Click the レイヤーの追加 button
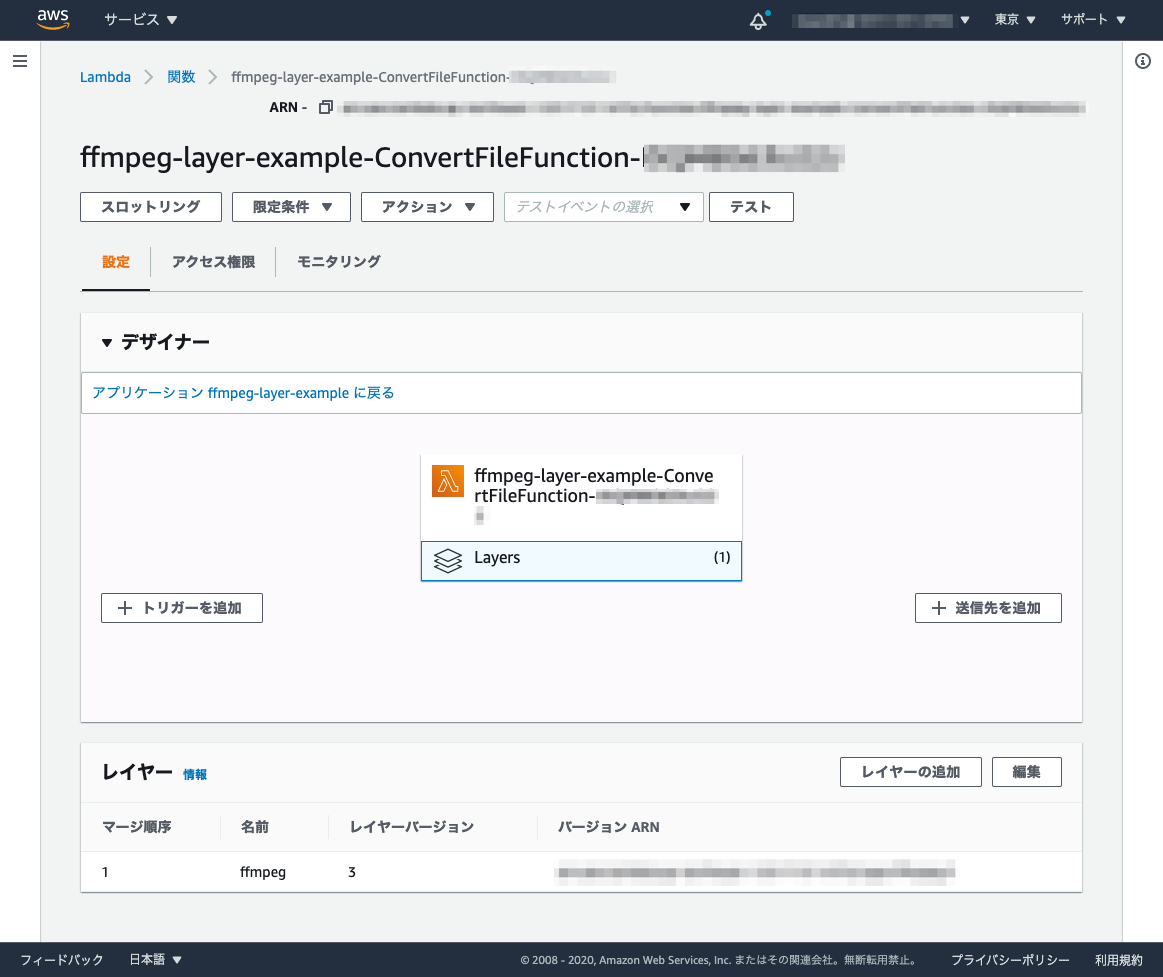Image resolution: width=1163 pixels, height=977 pixels. [910, 771]
